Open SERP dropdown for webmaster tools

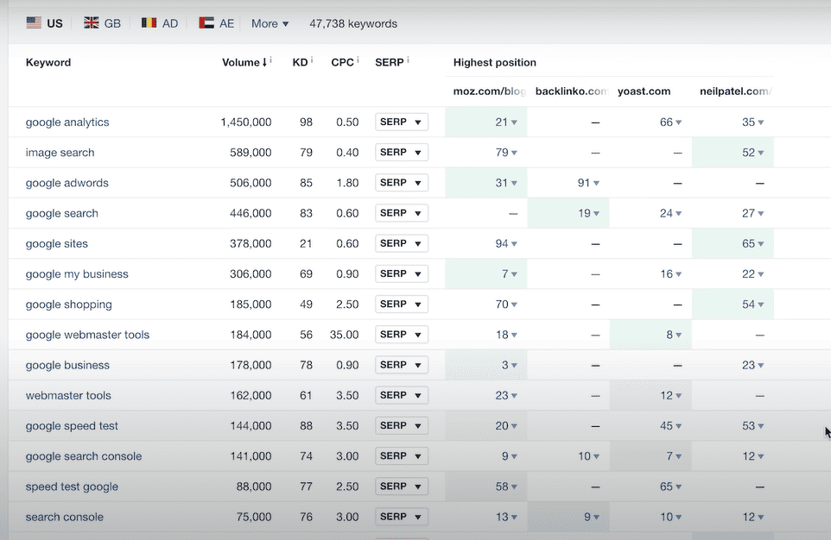click(x=401, y=395)
